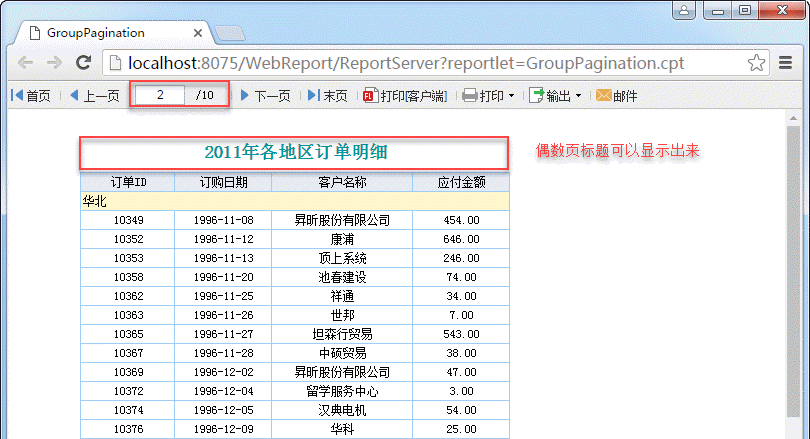Click the Chrome user profile icon
The width and height of the screenshot is (810, 439).
(684, 10)
